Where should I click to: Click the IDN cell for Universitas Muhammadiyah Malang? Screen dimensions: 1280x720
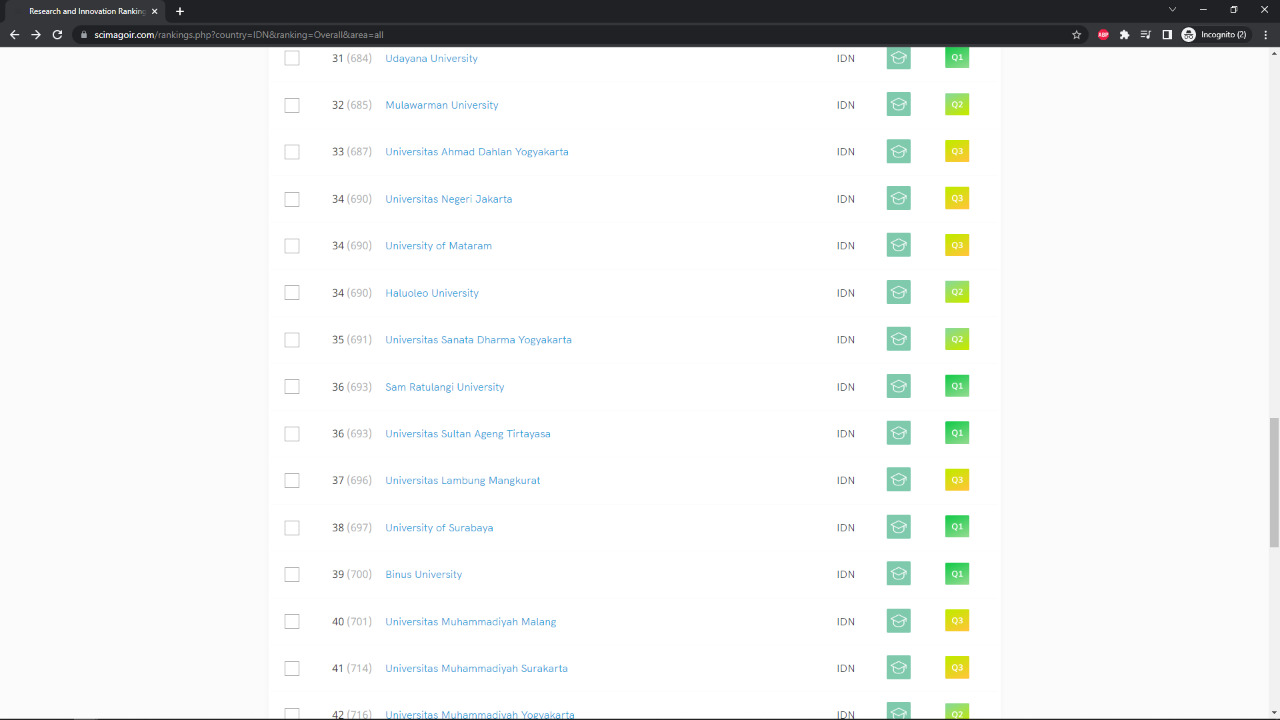[x=846, y=622]
